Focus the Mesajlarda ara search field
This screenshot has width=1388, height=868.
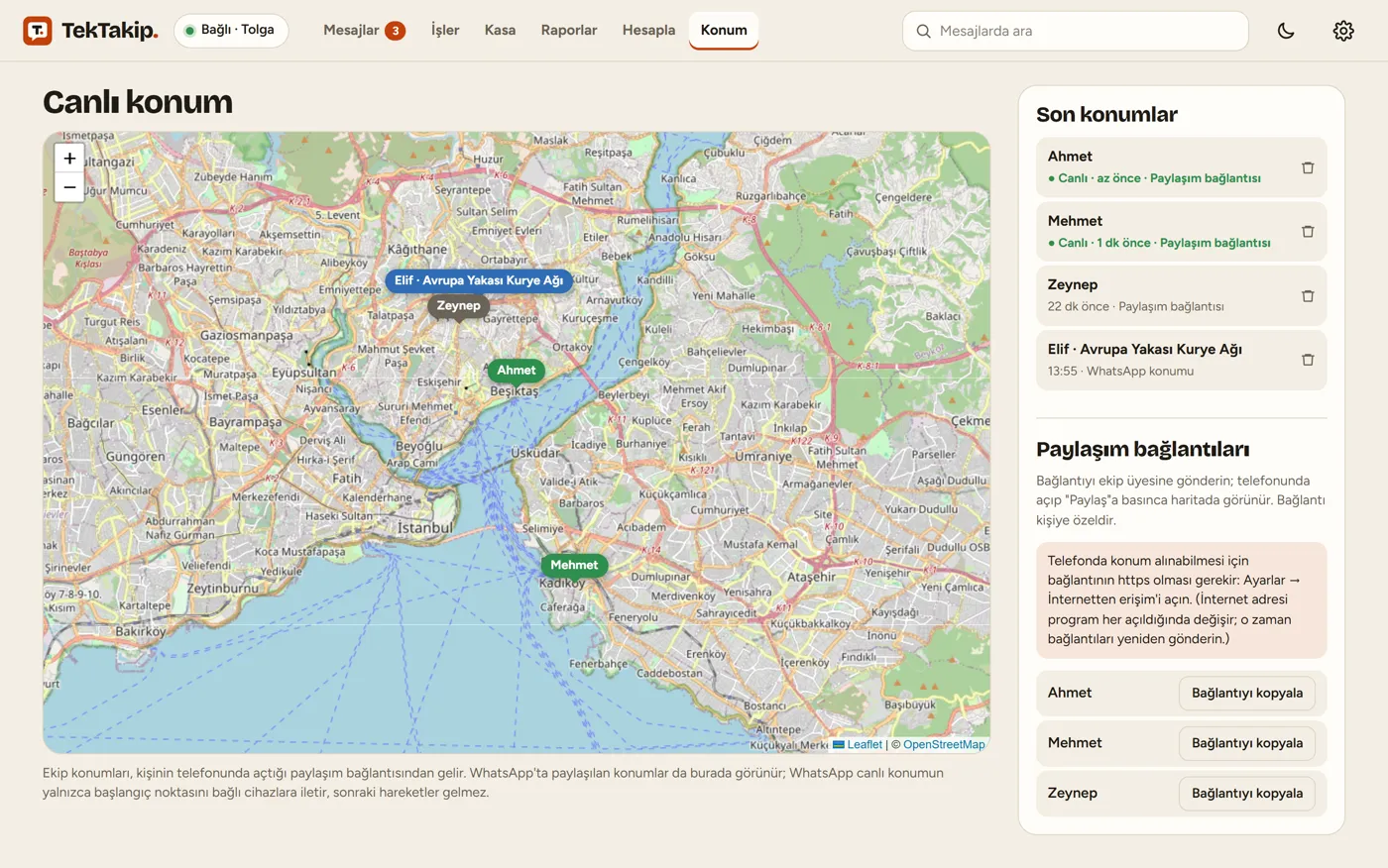tap(1075, 31)
